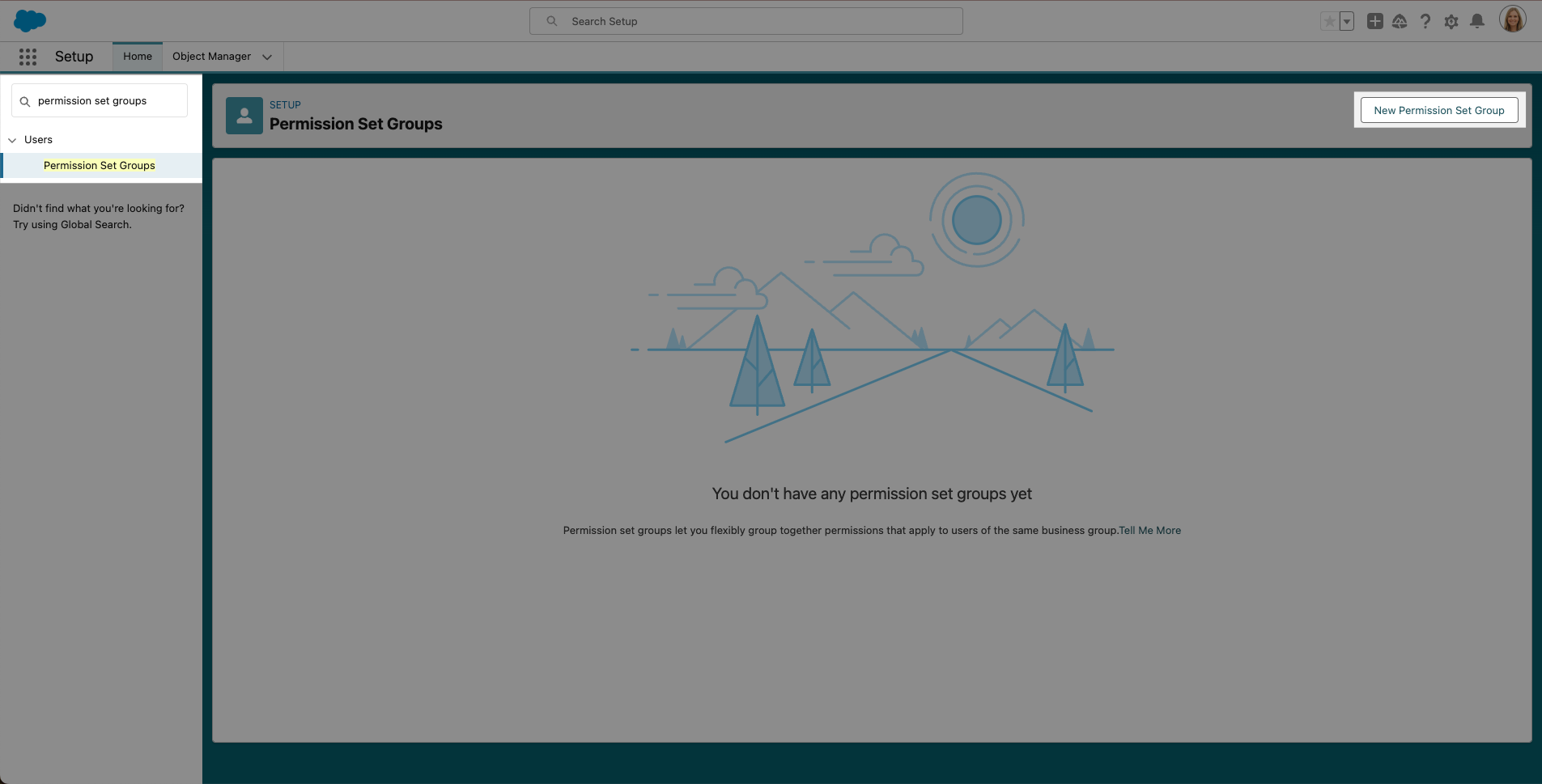Screen dimensions: 1542x784
Task: Collapse the Users section in sidebar
Action: 12,140
